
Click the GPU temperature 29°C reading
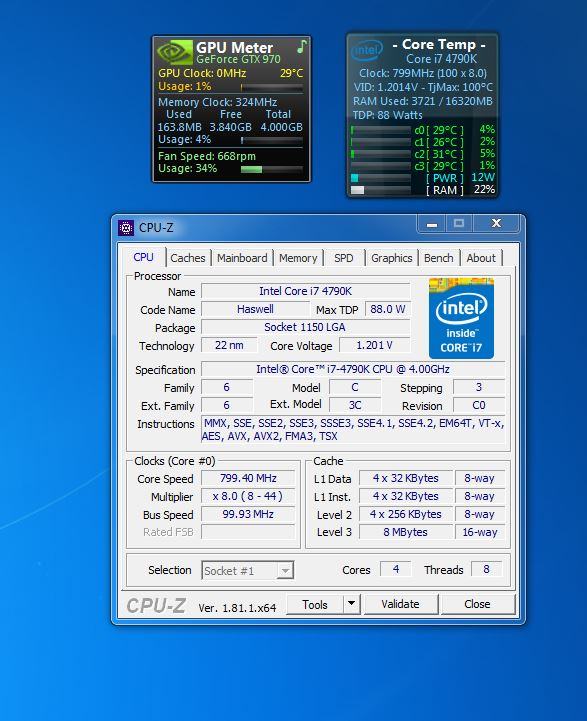click(x=291, y=73)
